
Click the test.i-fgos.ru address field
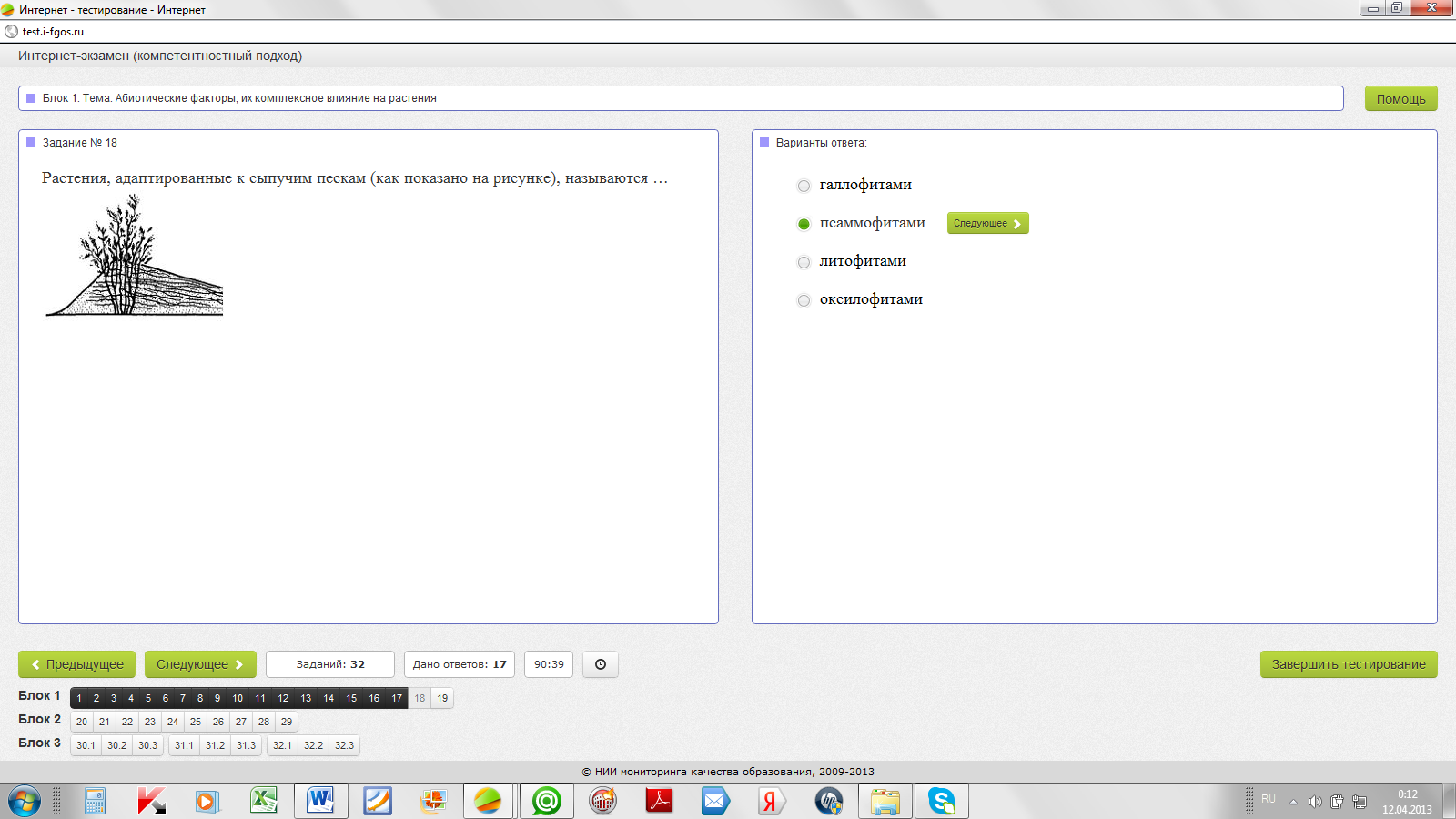pyautogui.click(x=728, y=32)
